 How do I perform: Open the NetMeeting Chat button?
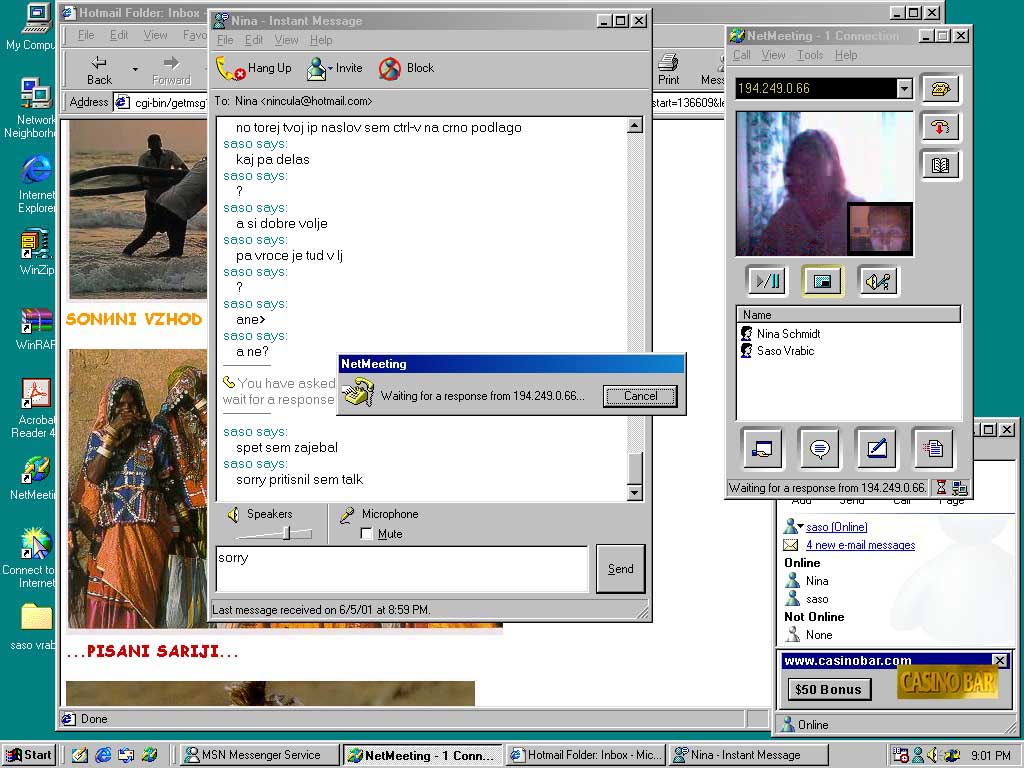pyautogui.click(x=819, y=448)
